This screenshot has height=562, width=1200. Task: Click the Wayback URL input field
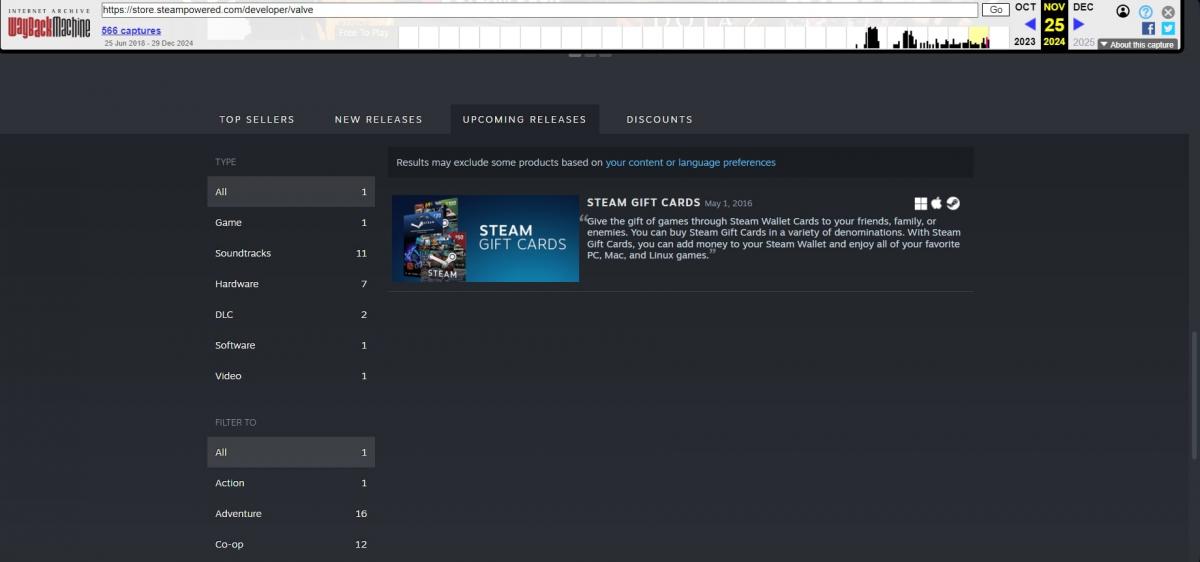[540, 10]
